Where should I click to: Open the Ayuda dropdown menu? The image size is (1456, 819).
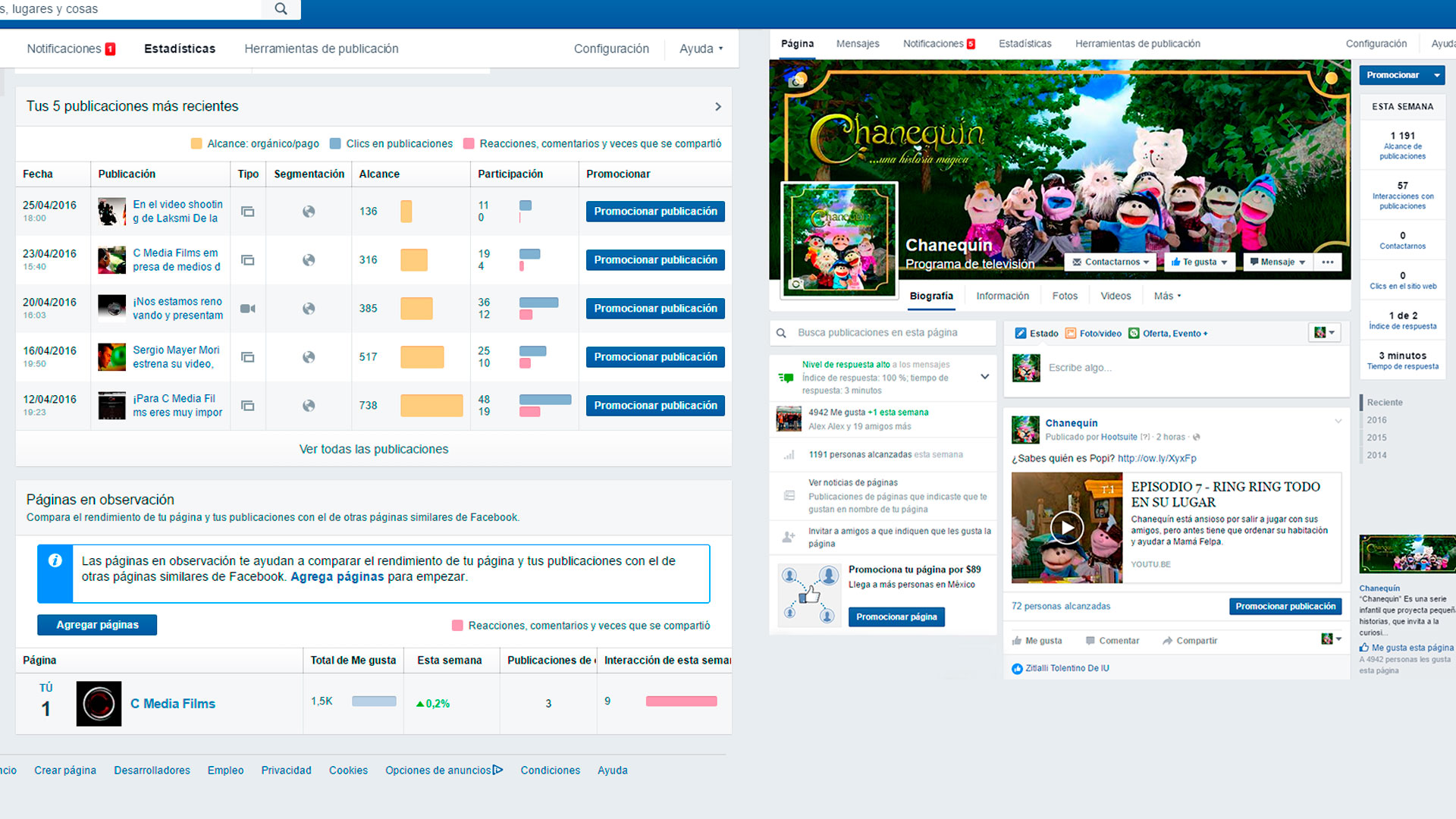coord(701,49)
